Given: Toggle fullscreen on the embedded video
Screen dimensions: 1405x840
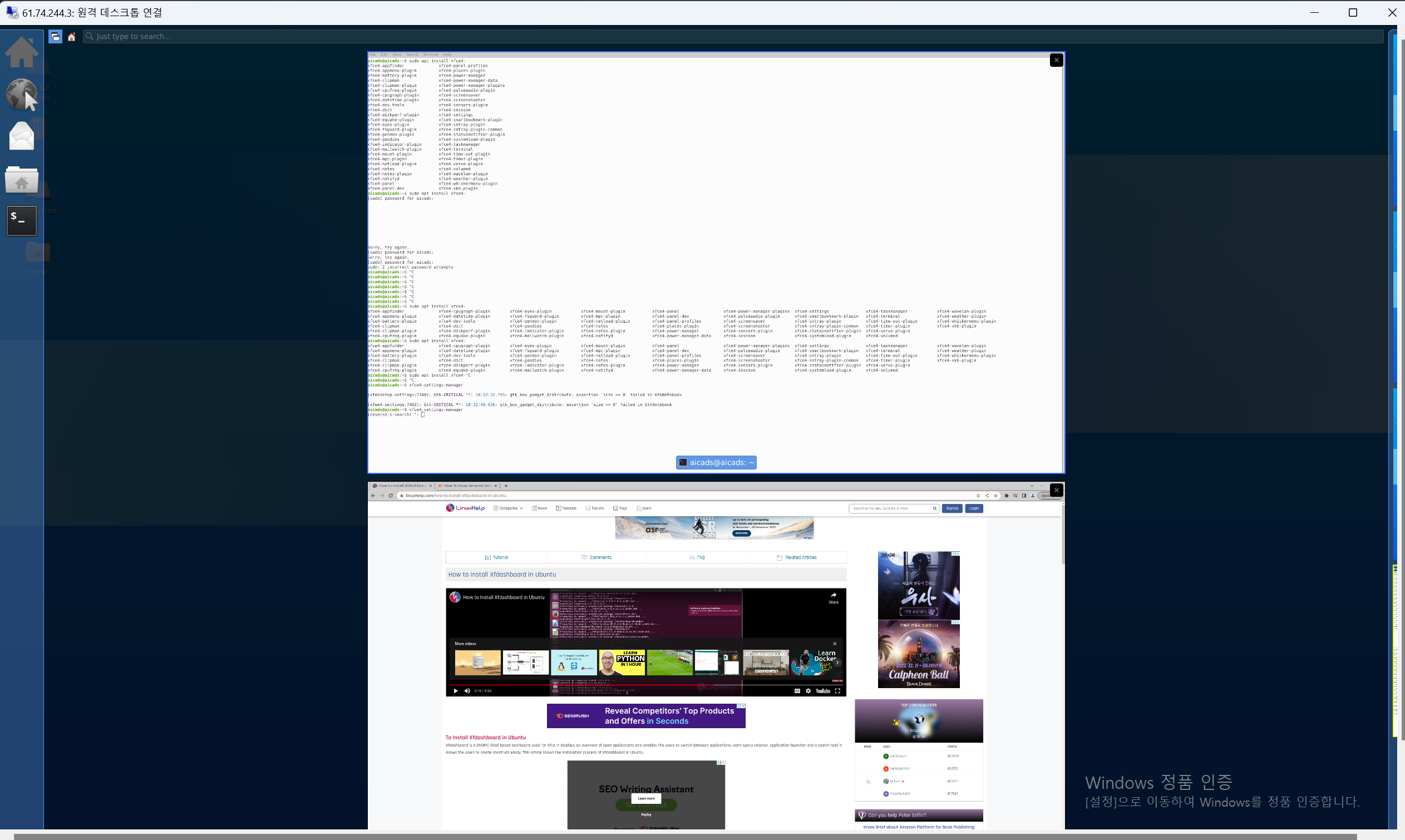Looking at the screenshot, I should (837, 690).
